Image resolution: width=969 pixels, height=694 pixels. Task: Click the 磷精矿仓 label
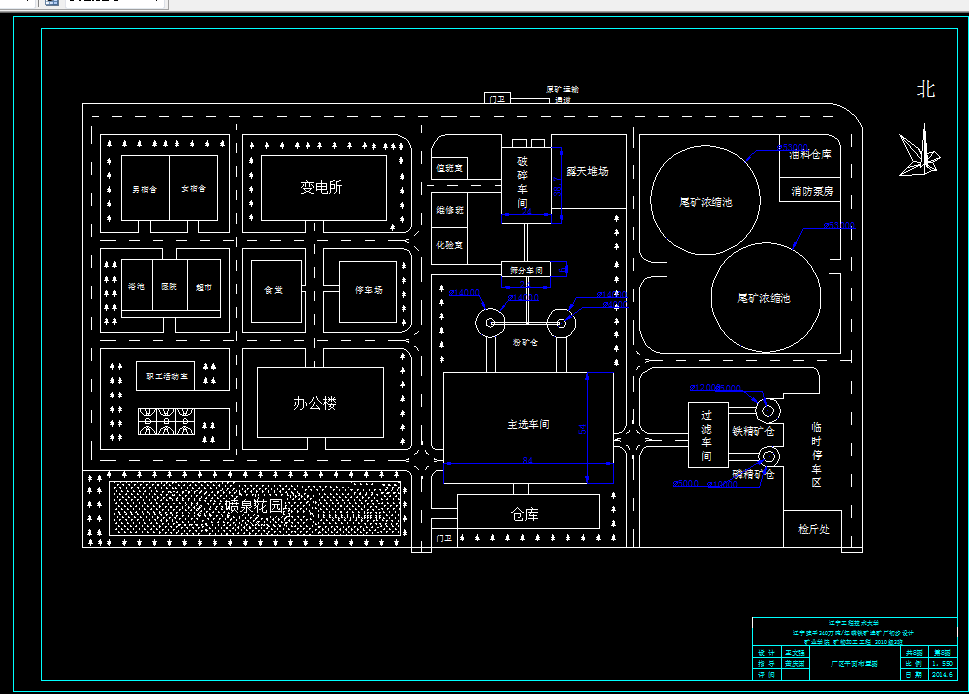click(753, 474)
